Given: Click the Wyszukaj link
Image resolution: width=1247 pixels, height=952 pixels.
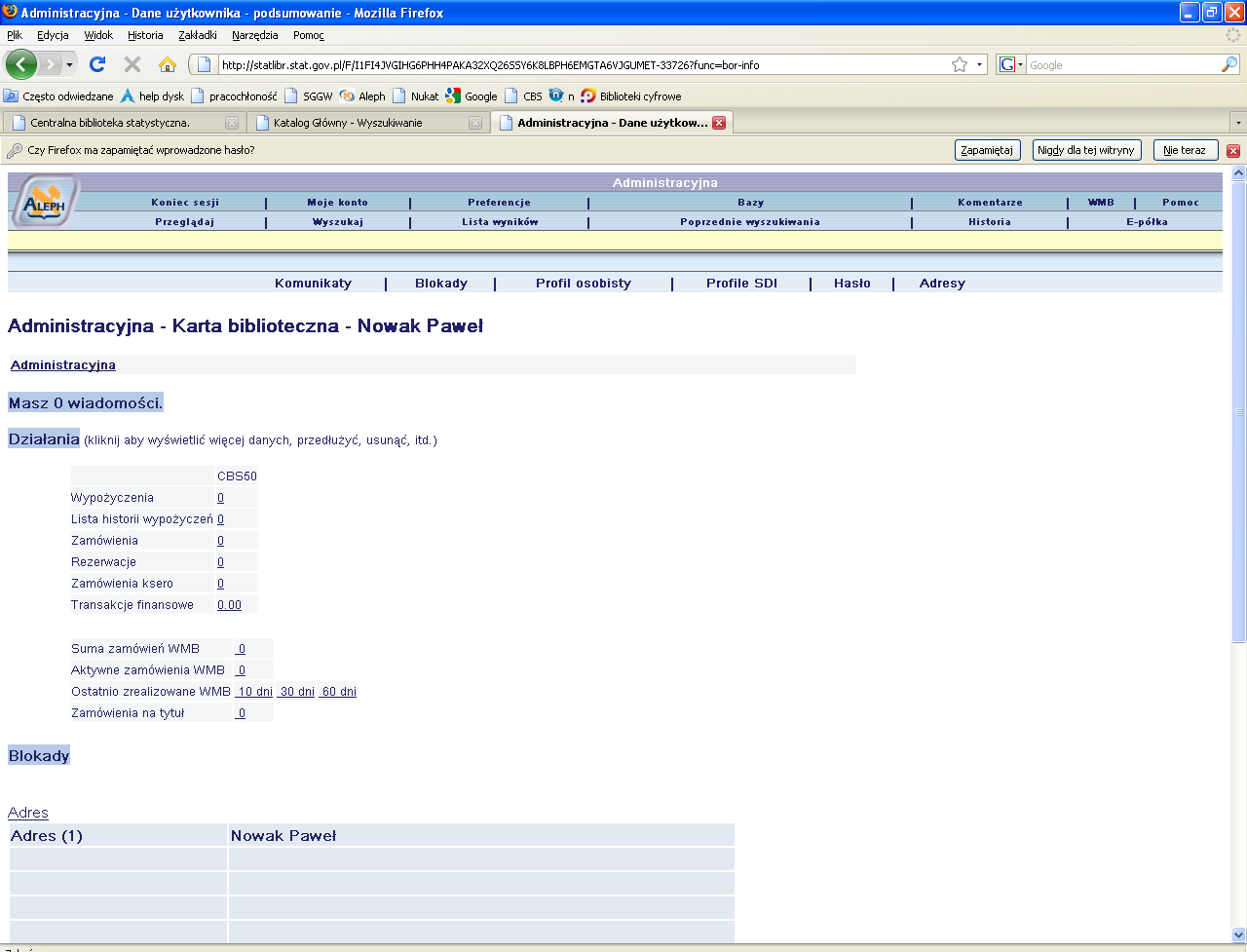Looking at the screenshot, I should coord(338,222).
